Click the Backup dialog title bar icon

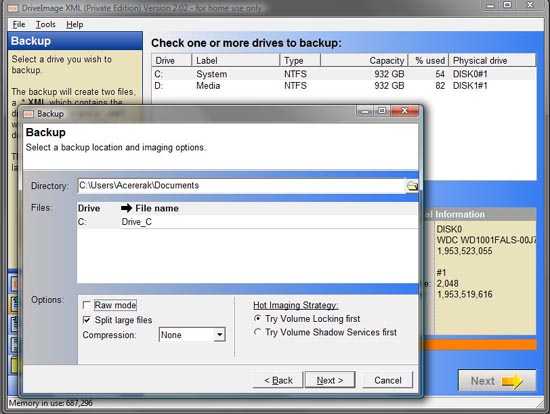point(28,114)
